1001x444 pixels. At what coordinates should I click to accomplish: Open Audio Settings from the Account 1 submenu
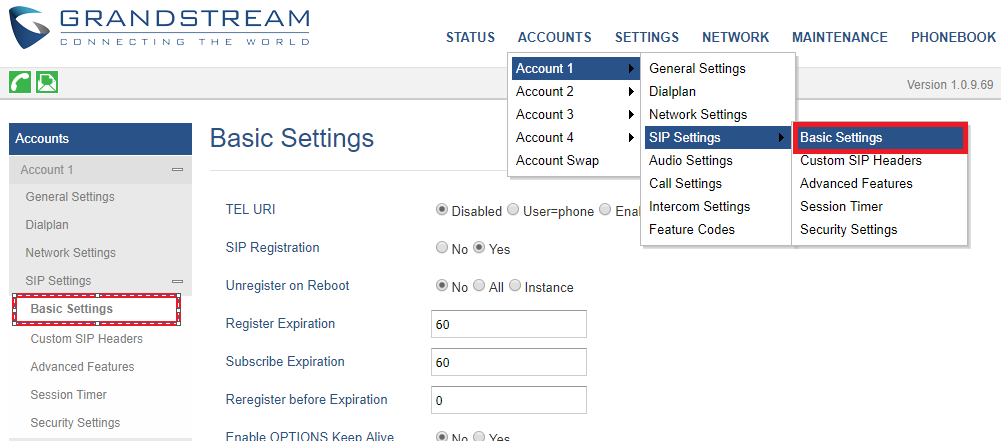pos(691,160)
